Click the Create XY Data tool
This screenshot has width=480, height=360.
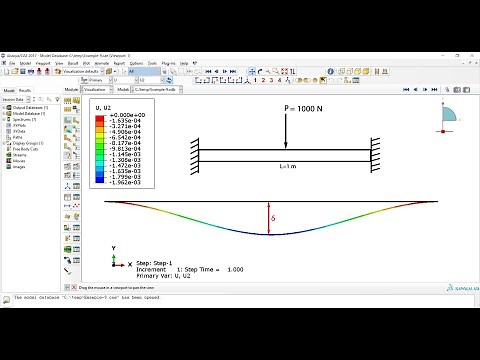click(x=68, y=197)
